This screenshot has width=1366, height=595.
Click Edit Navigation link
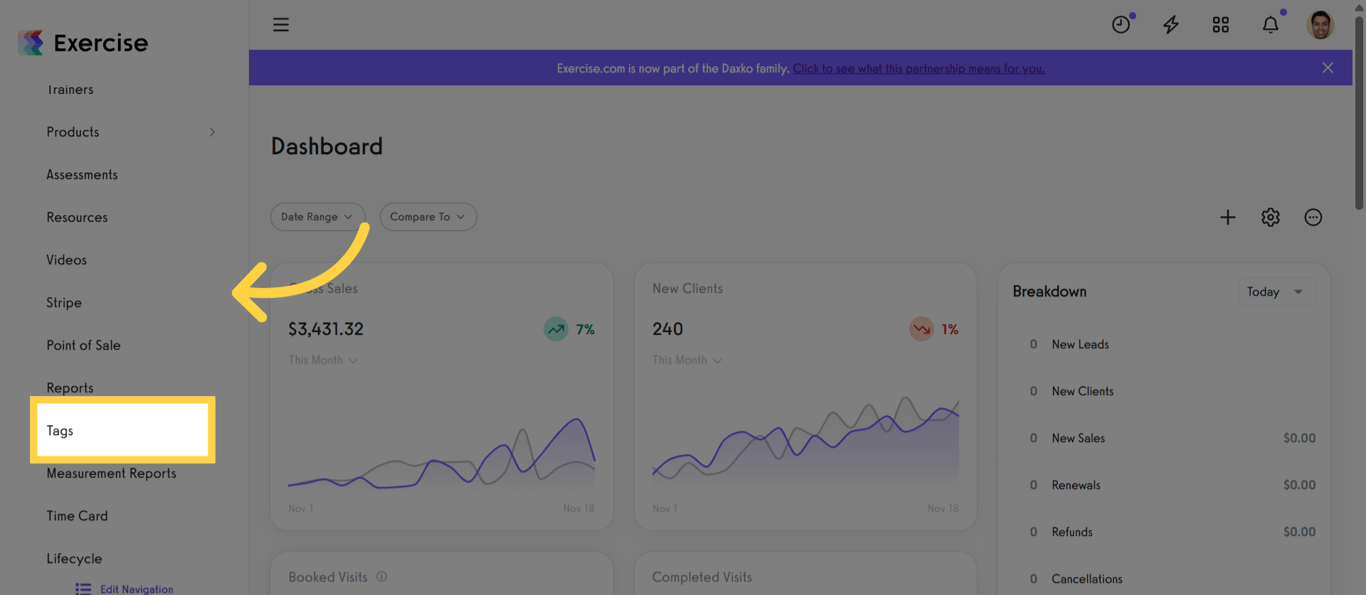(125, 589)
